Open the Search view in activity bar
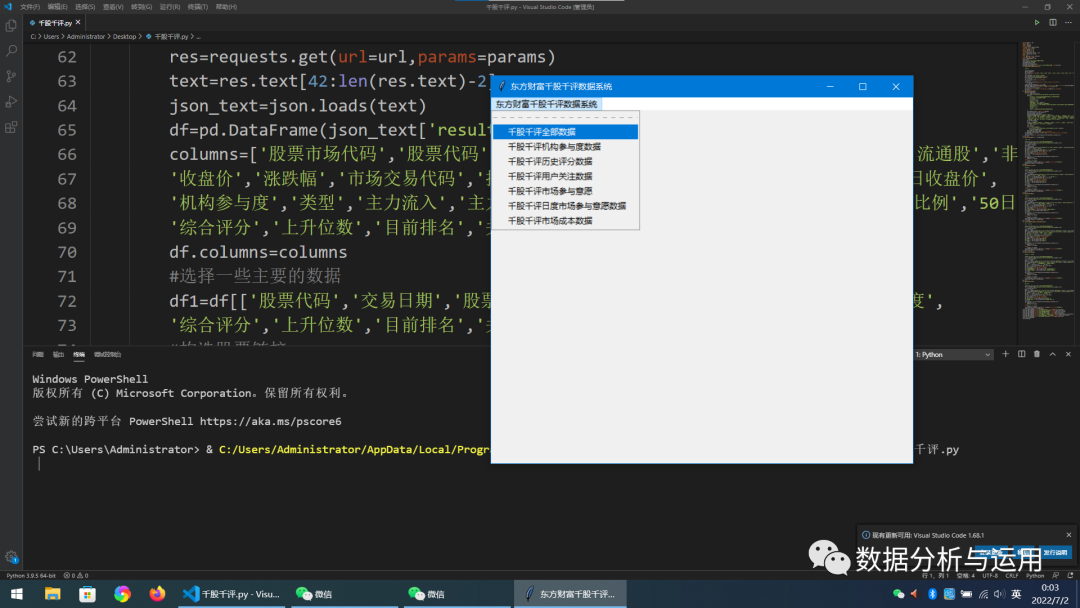 [x=11, y=51]
